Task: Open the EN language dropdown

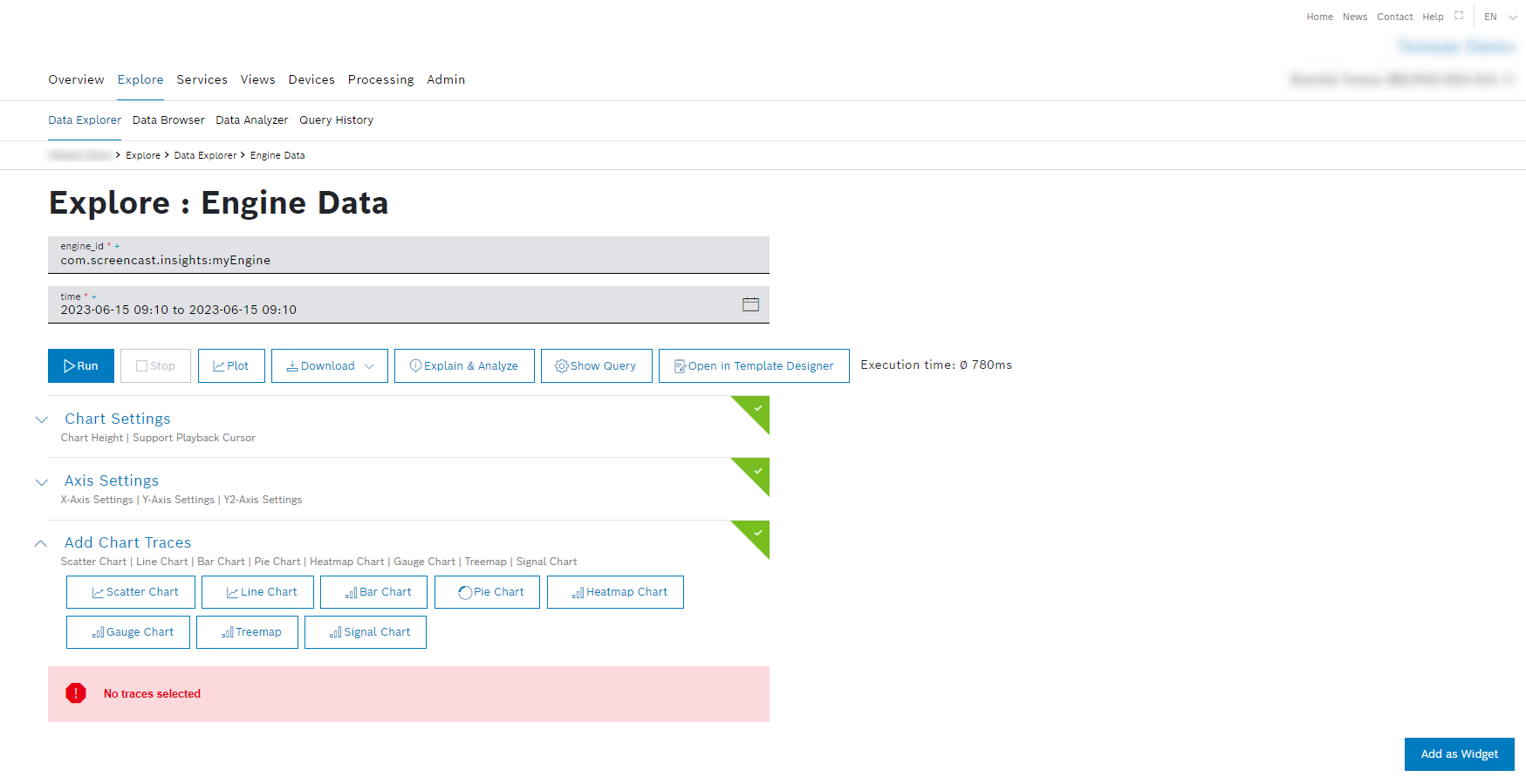Action: (x=1500, y=17)
